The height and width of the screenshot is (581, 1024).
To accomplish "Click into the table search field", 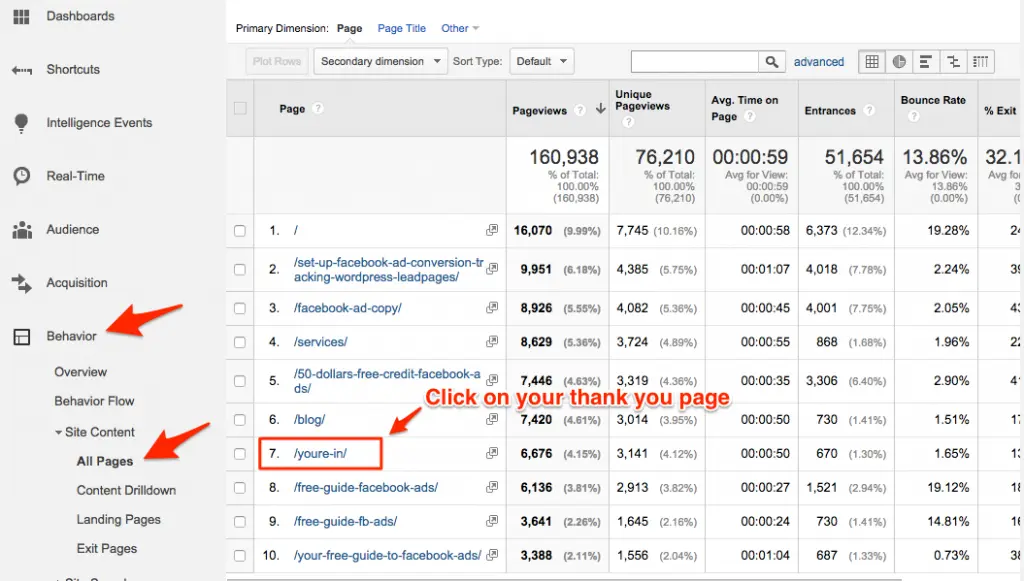I will click(x=695, y=62).
